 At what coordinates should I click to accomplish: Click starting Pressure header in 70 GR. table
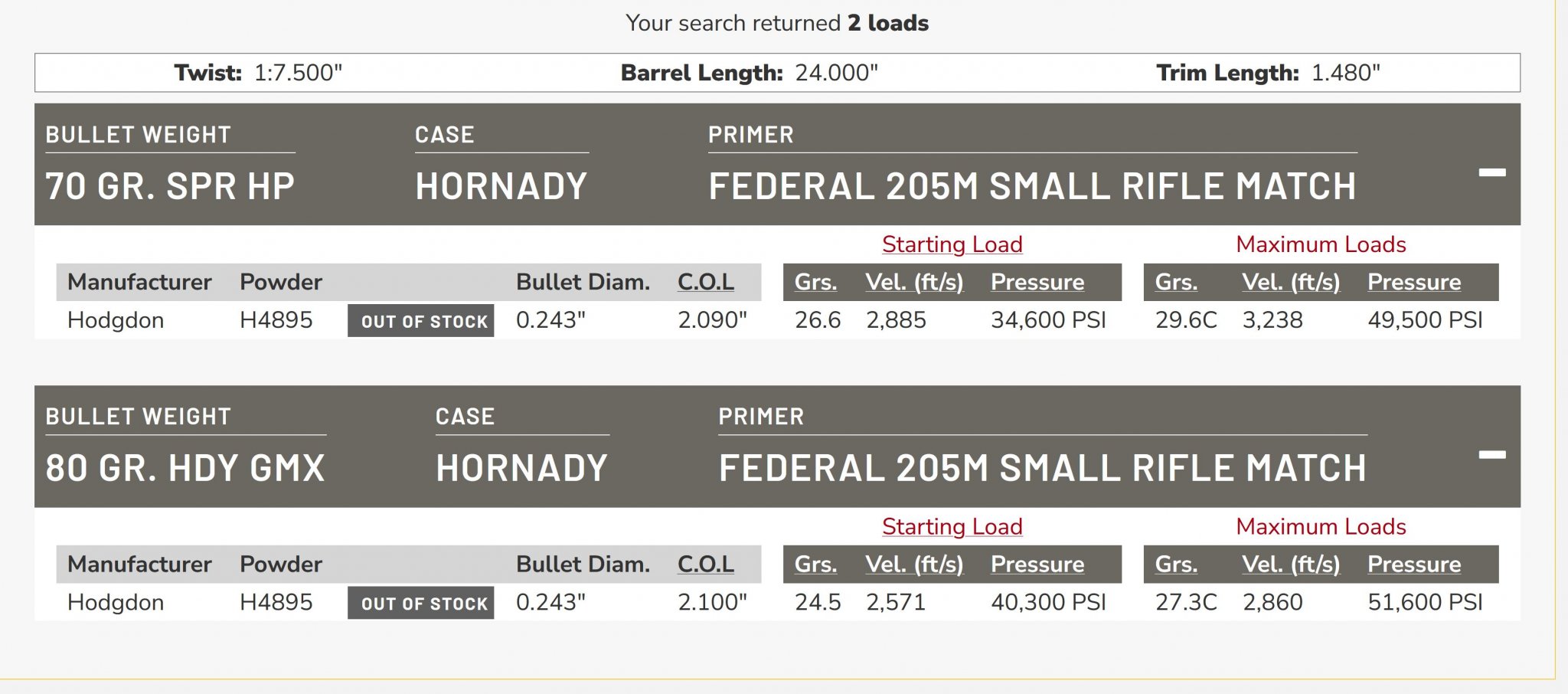1037,282
